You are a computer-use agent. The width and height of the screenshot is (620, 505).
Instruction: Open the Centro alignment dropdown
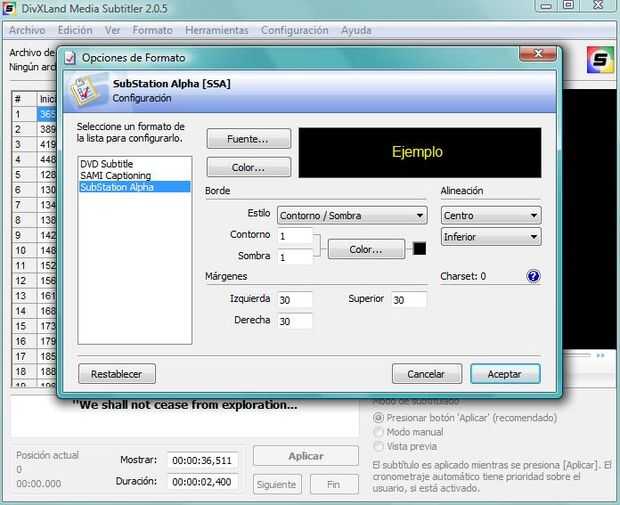(491, 216)
